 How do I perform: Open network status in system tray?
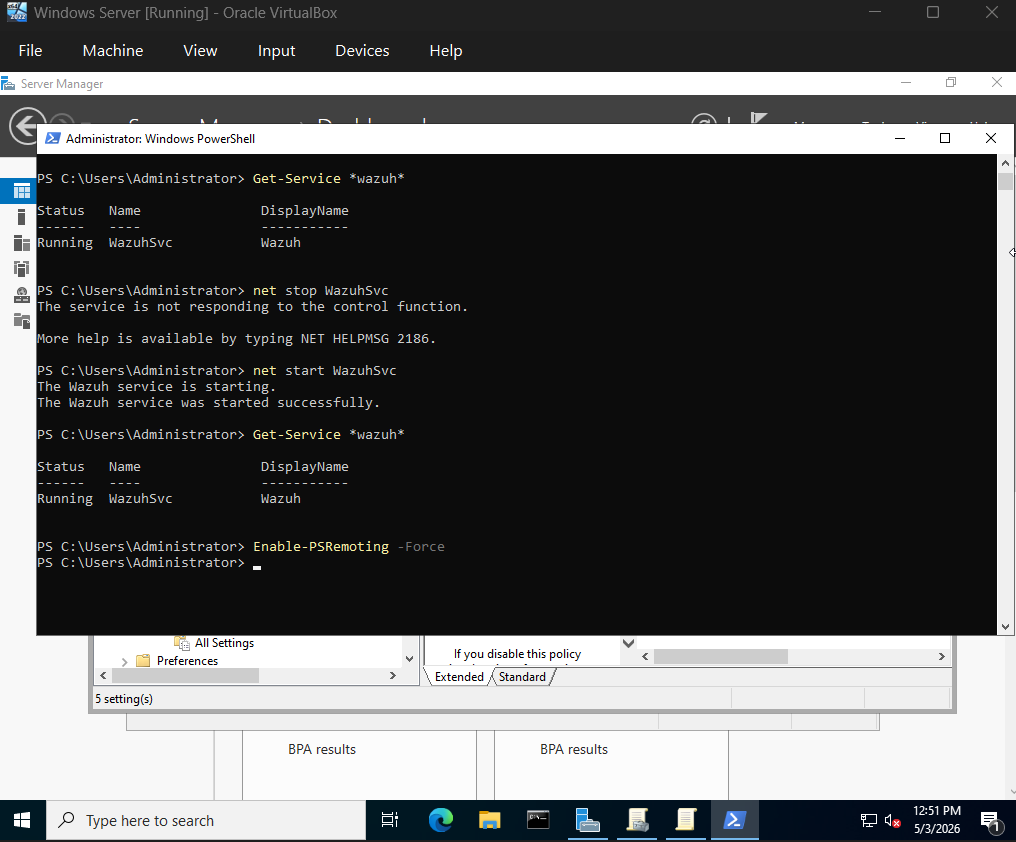(868, 821)
